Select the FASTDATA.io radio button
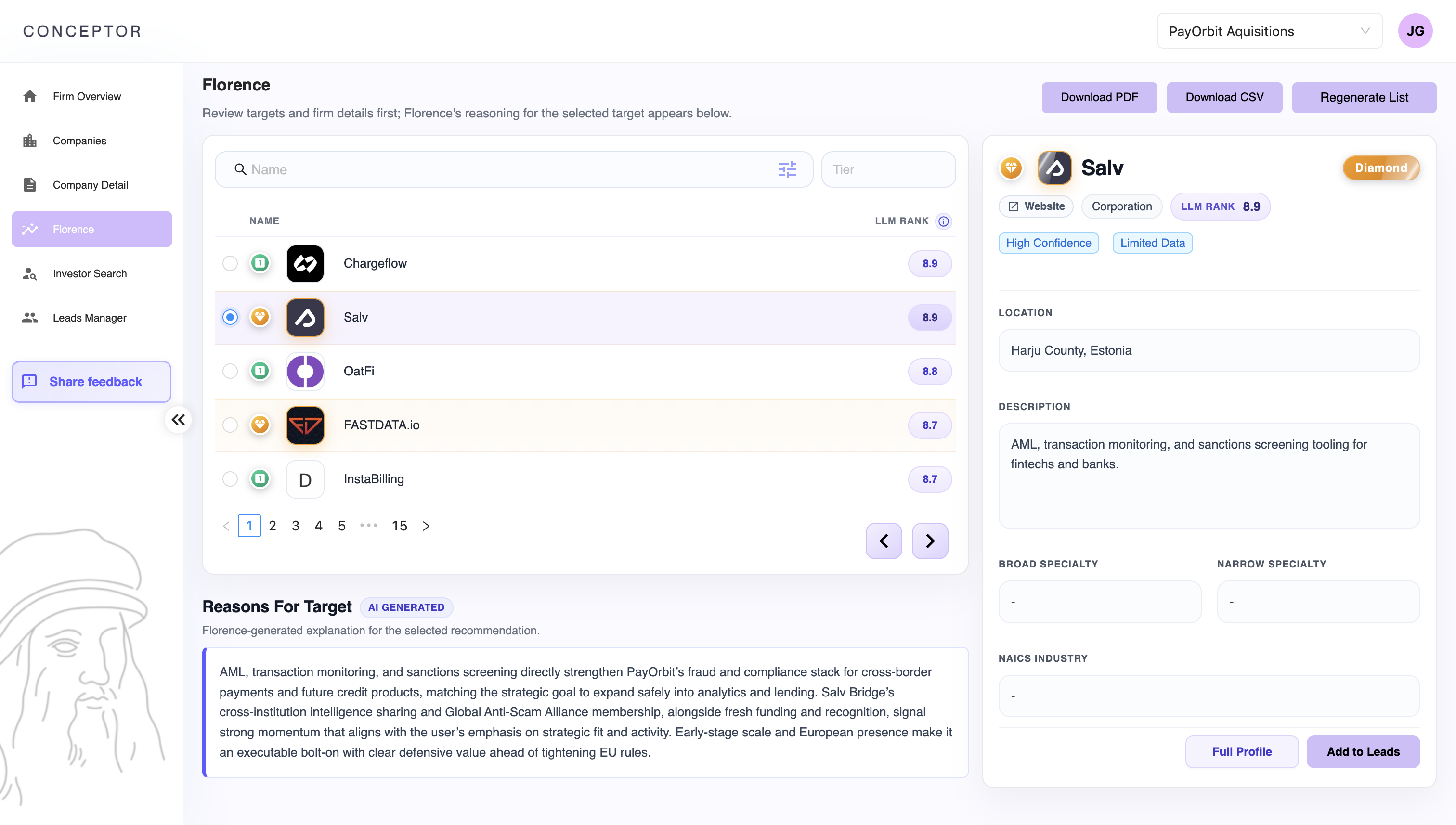The image size is (1456, 825). [x=230, y=425]
